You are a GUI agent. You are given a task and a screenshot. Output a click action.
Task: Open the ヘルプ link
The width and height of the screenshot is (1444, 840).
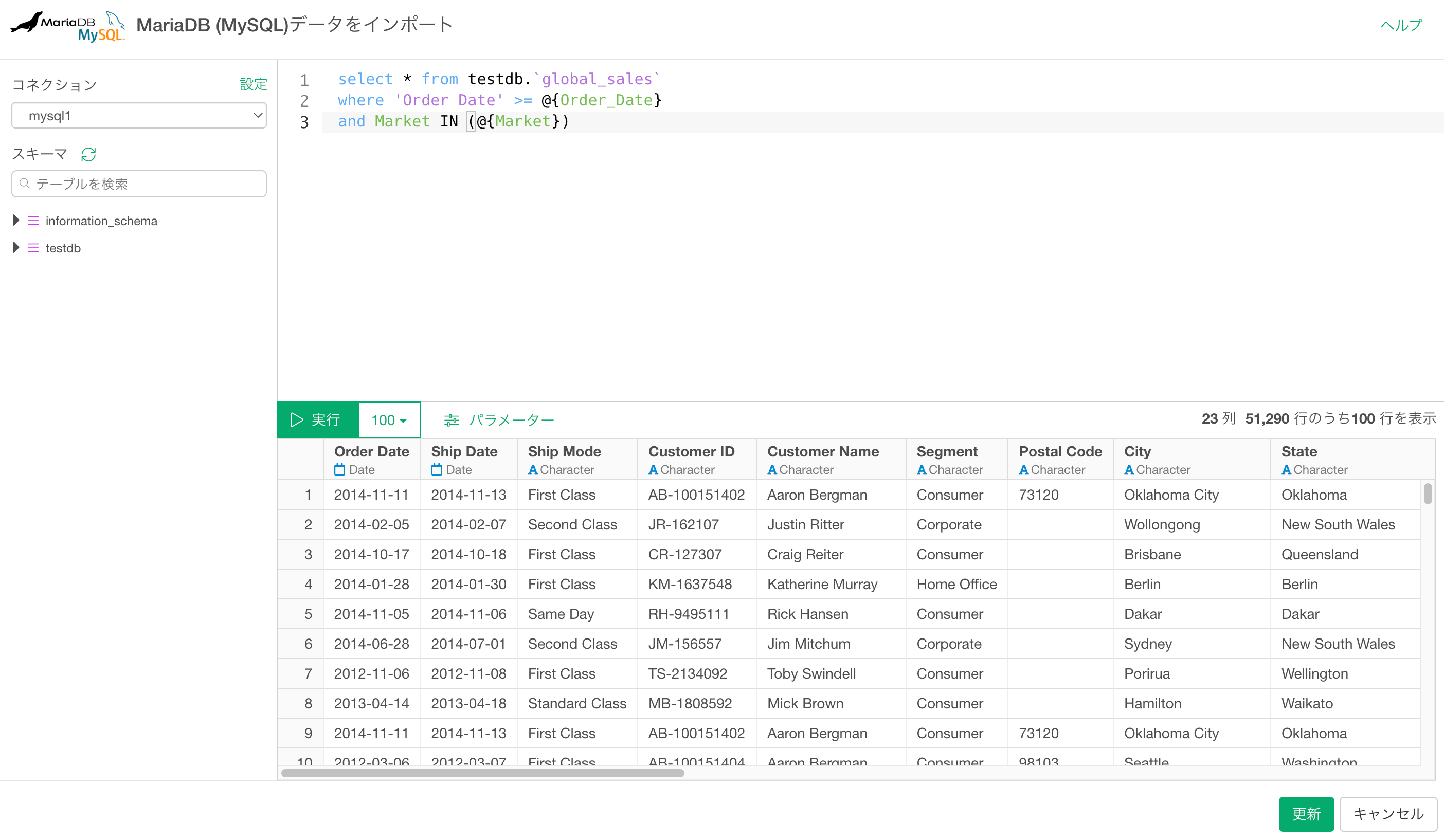(x=1401, y=25)
